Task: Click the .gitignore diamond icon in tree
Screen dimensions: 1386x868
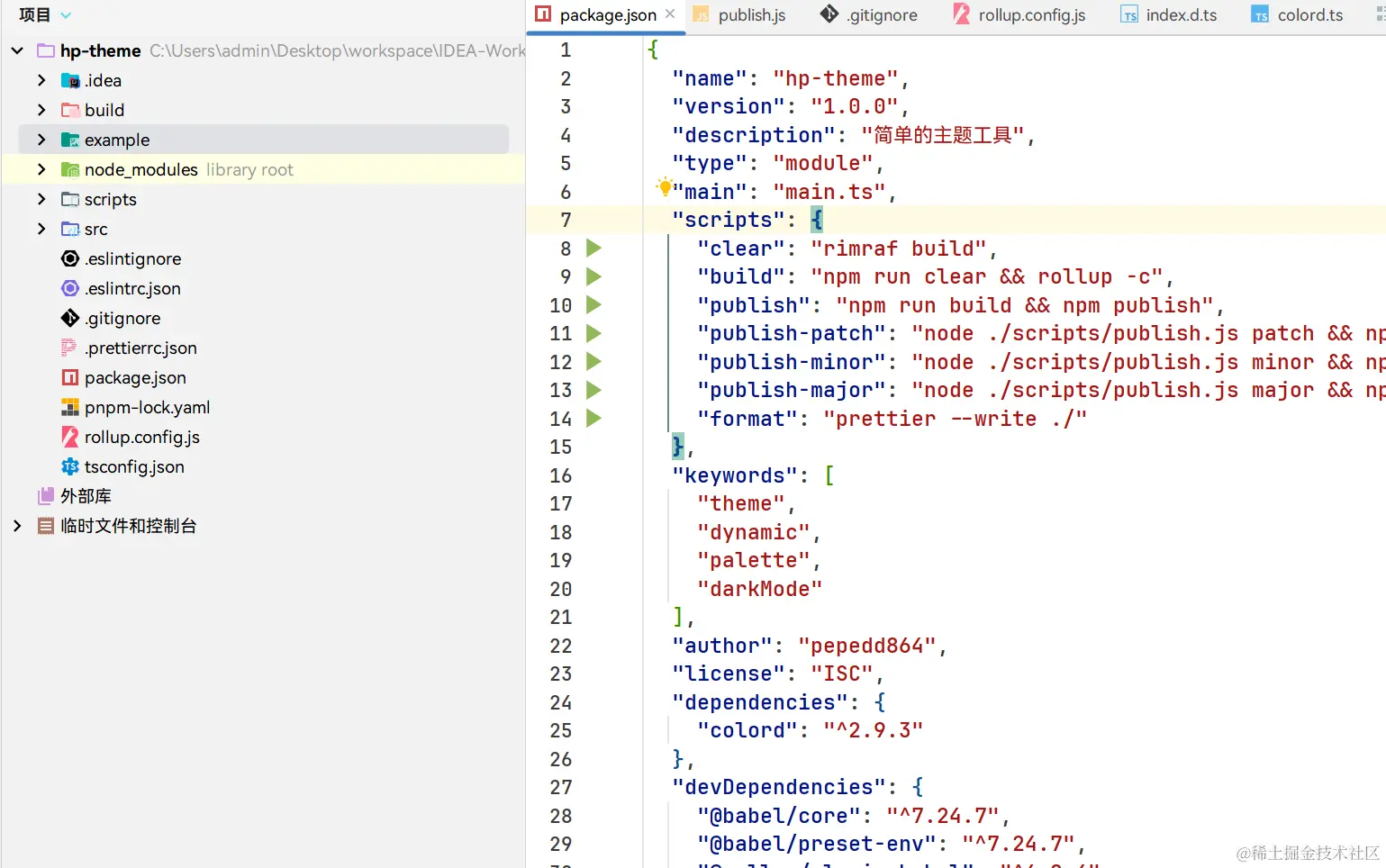Action: [x=70, y=318]
